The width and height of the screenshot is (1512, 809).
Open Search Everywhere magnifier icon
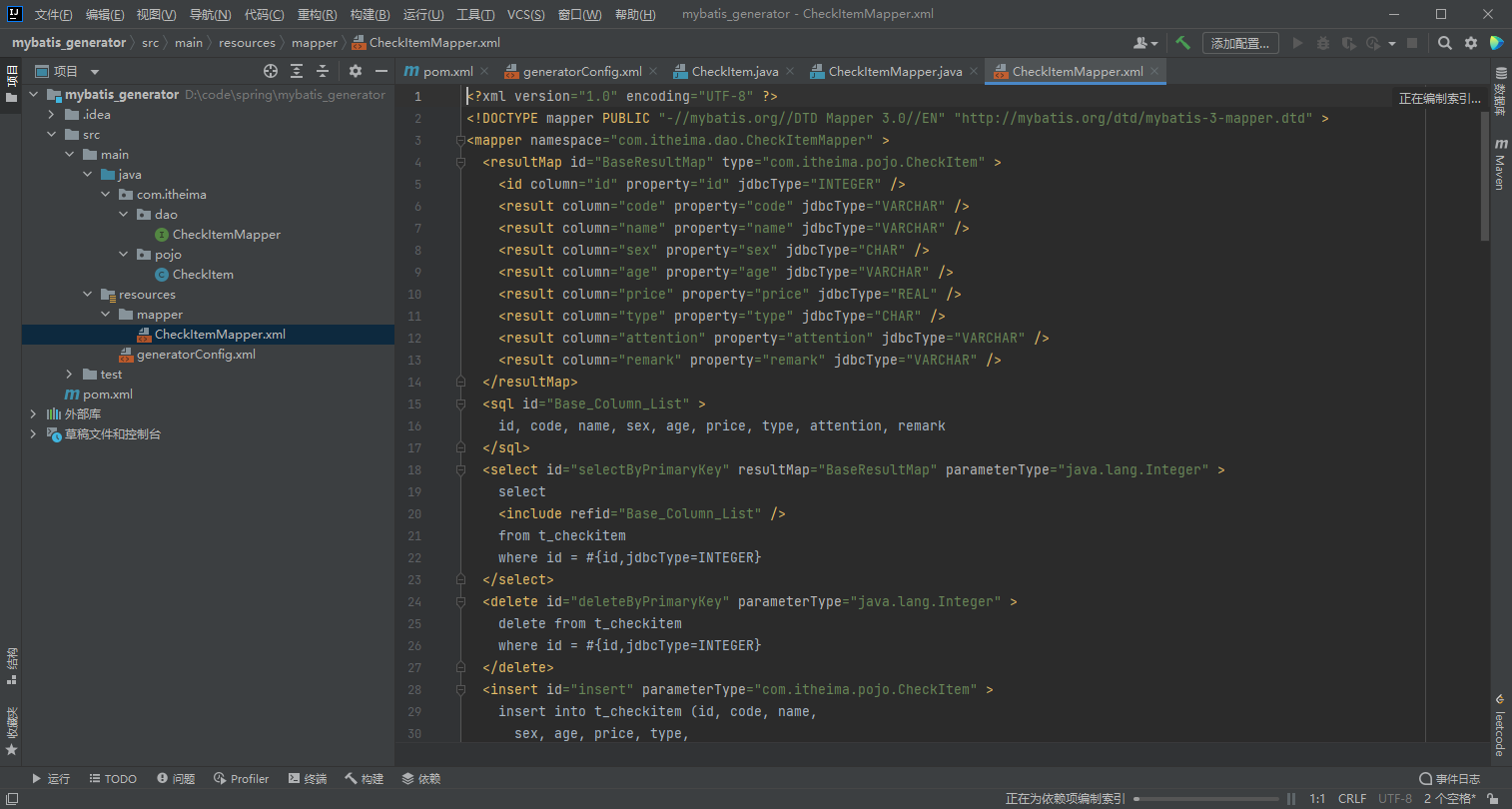[1445, 43]
